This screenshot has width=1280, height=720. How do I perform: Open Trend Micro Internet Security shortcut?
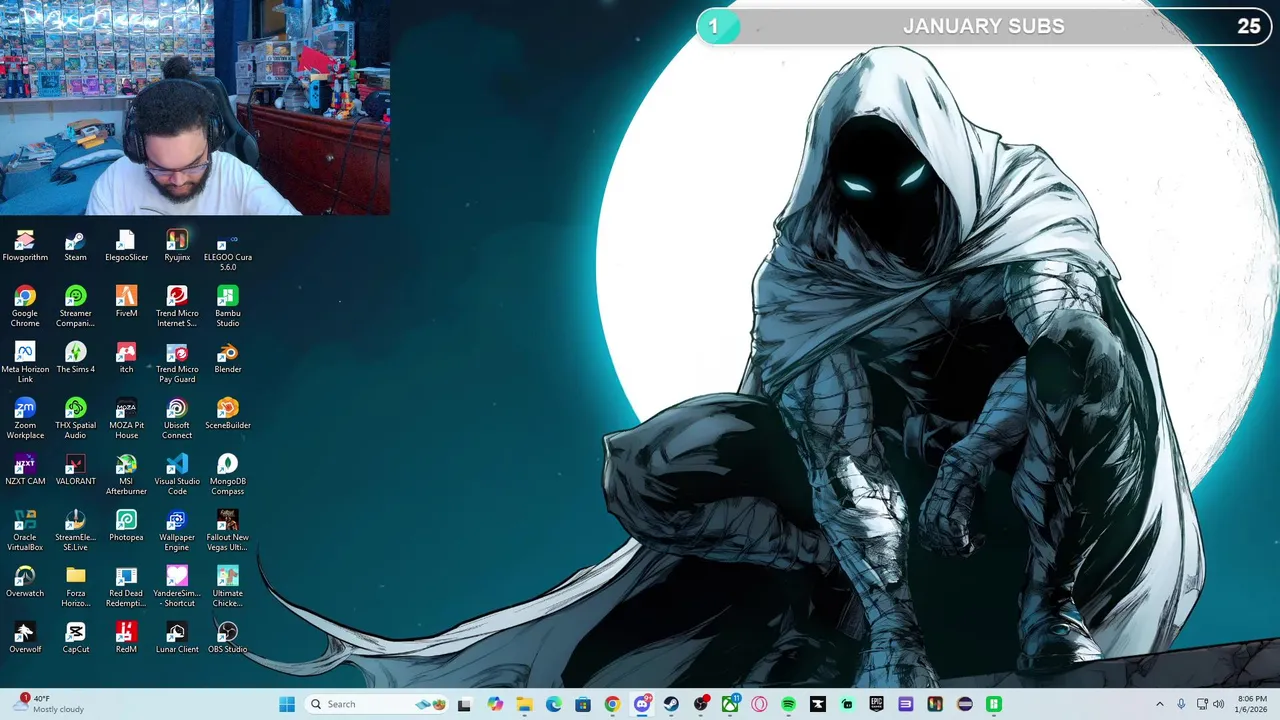click(177, 307)
